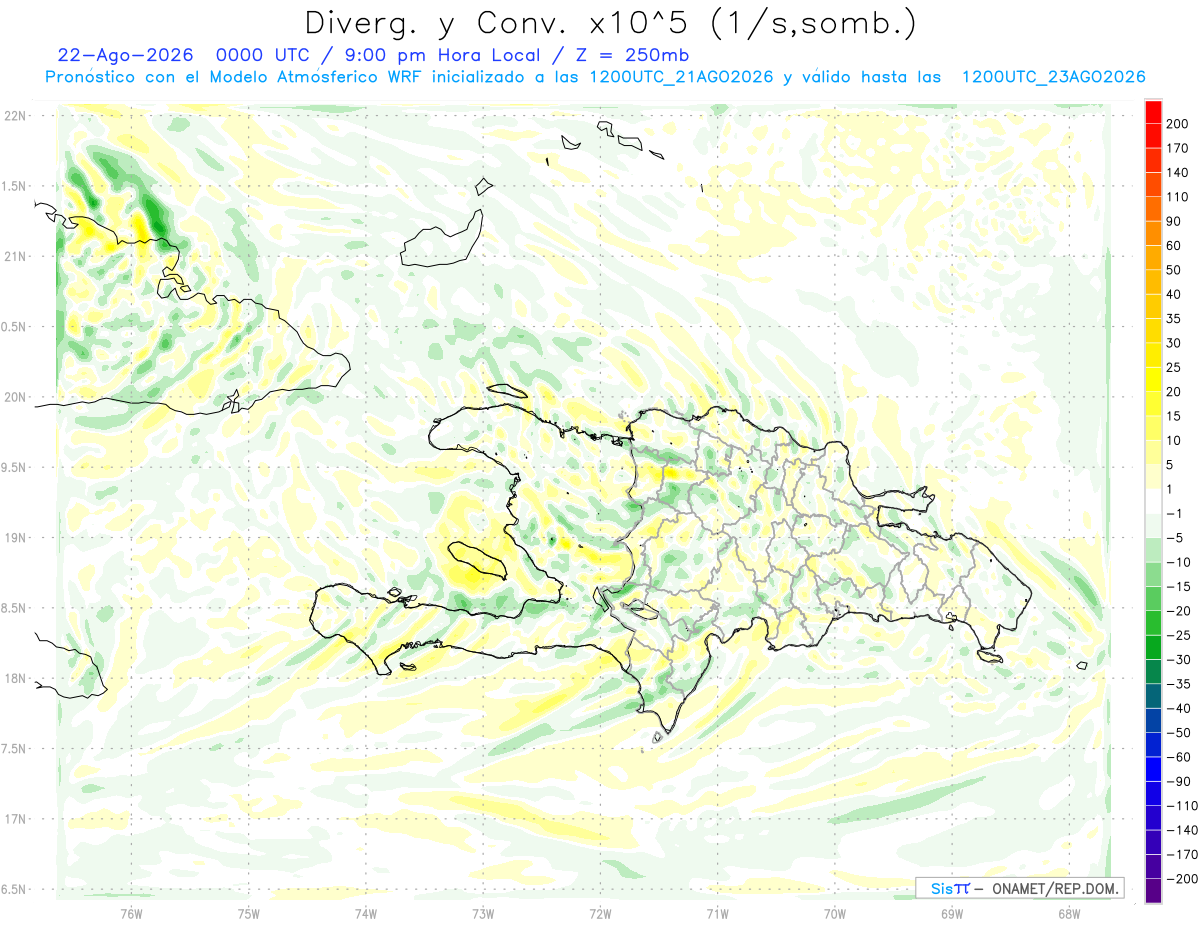Click the positive '5' color scale label
This screenshot has height=927, width=1200.
pos(1171,465)
